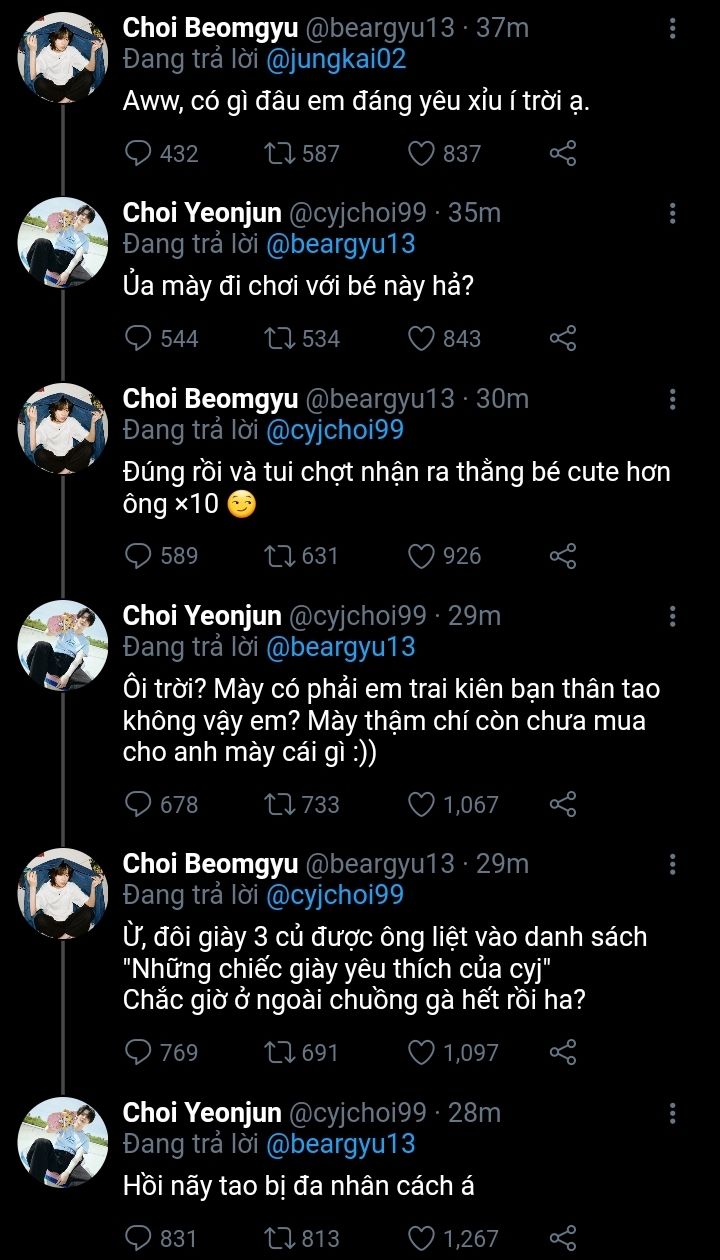Open more options on Beomgyu's 30m tweet
The width and height of the screenshot is (720, 1260).
tap(672, 399)
